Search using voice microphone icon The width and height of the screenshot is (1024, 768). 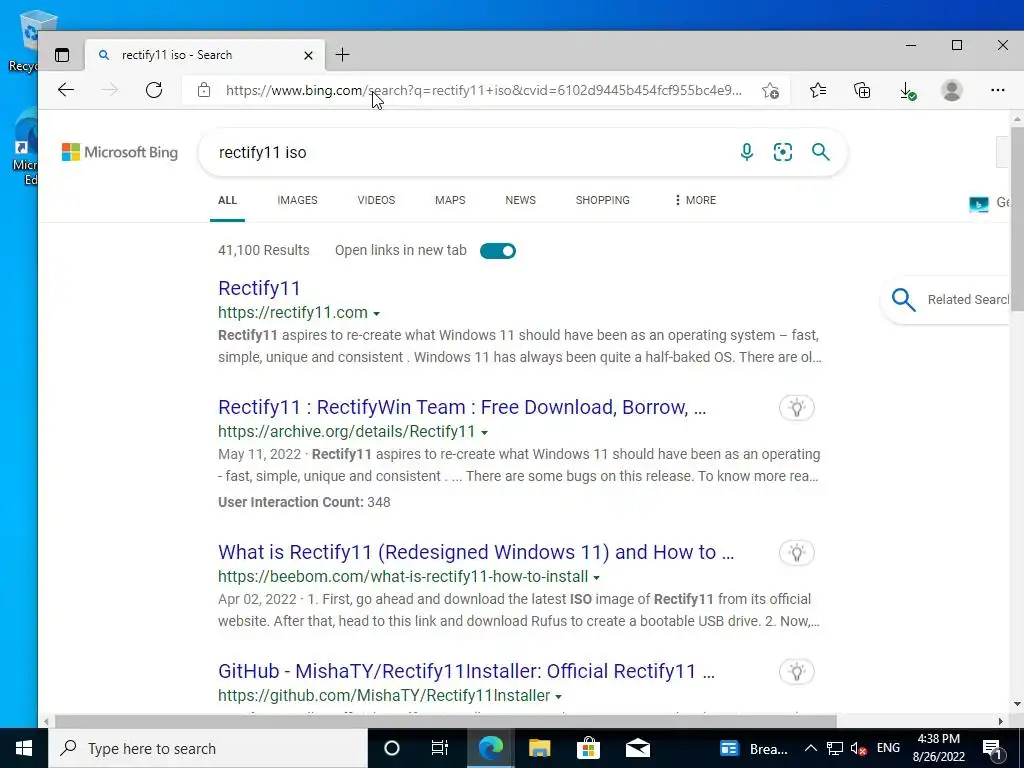[x=746, y=152]
